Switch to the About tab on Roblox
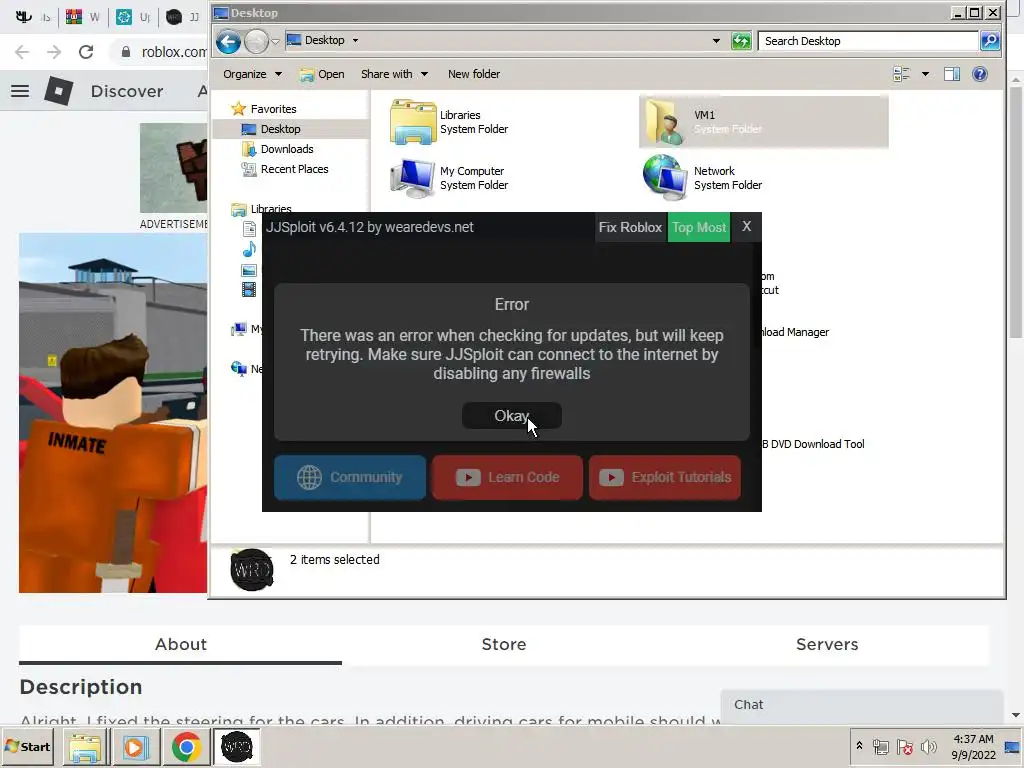The width and height of the screenshot is (1024, 768). coord(181,645)
